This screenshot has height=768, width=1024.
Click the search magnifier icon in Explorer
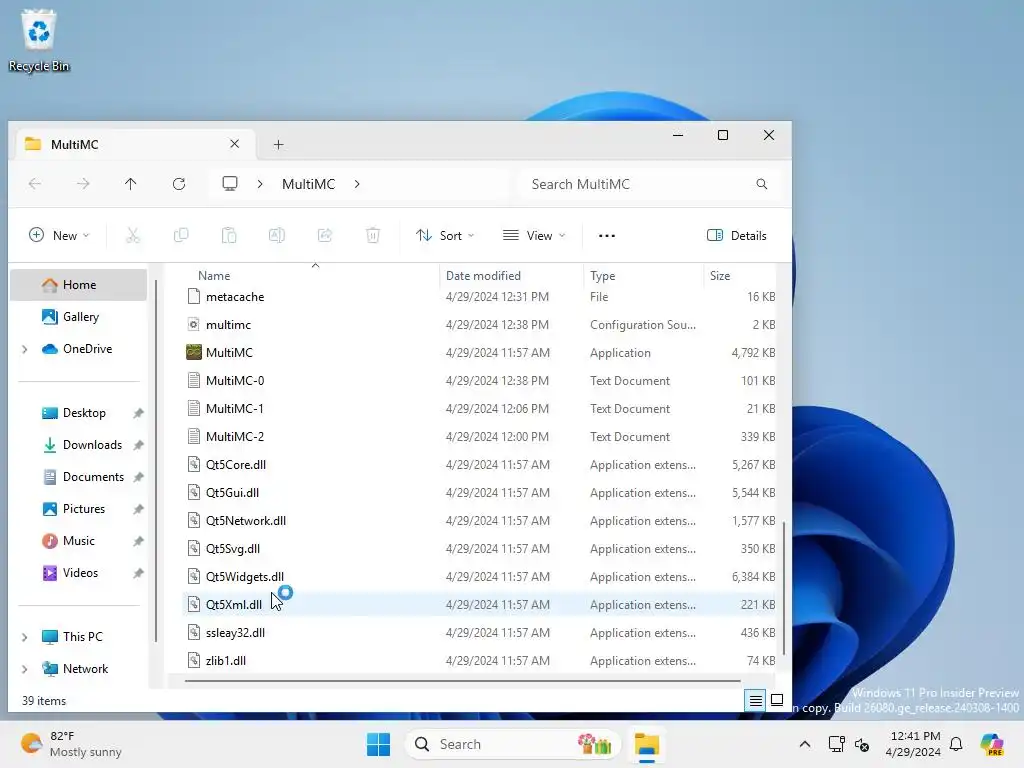761,184
